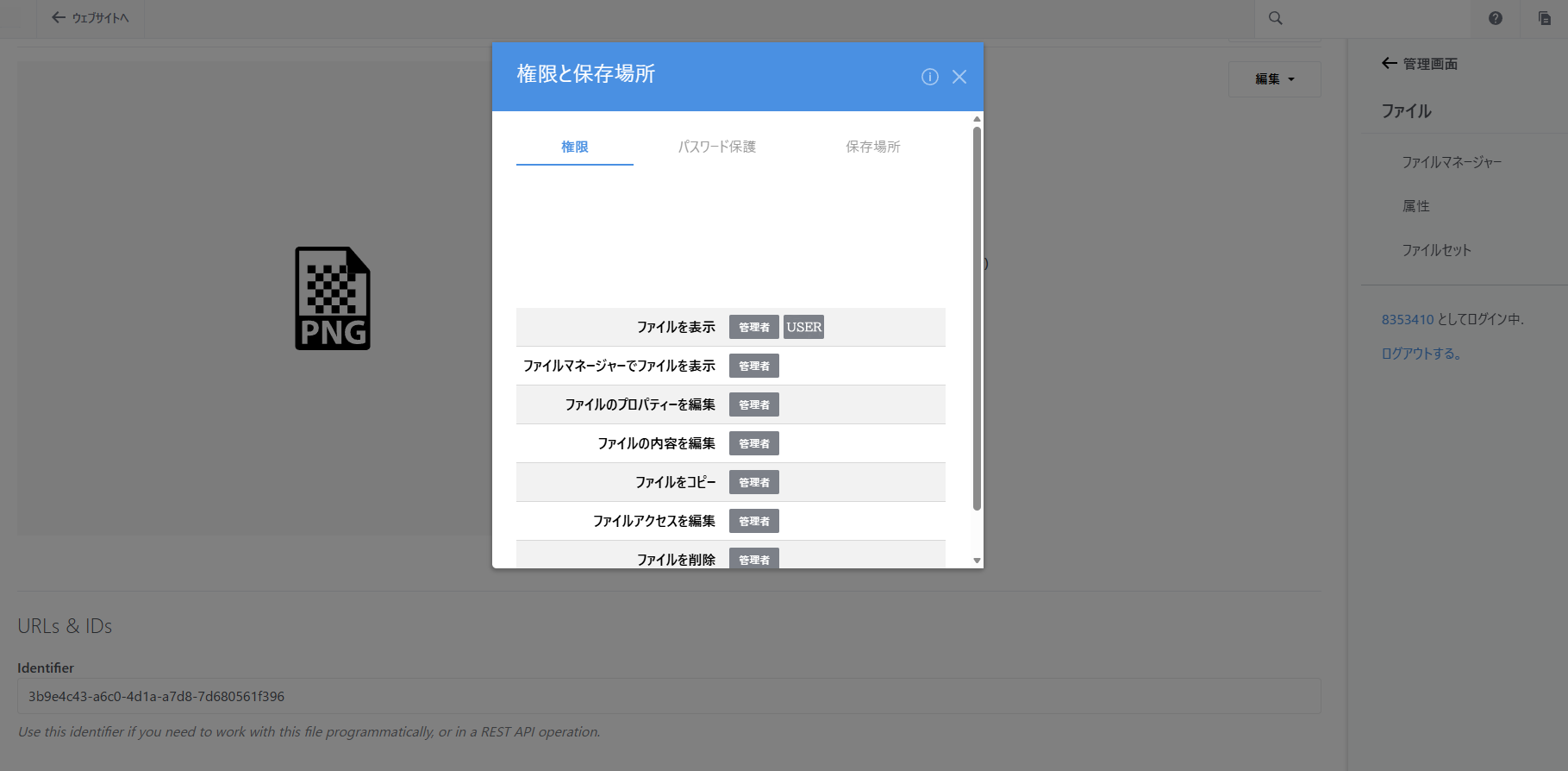Click the ログアウトする link
The width and height of the screenshot is (1568, 771).
[1421, 354]
